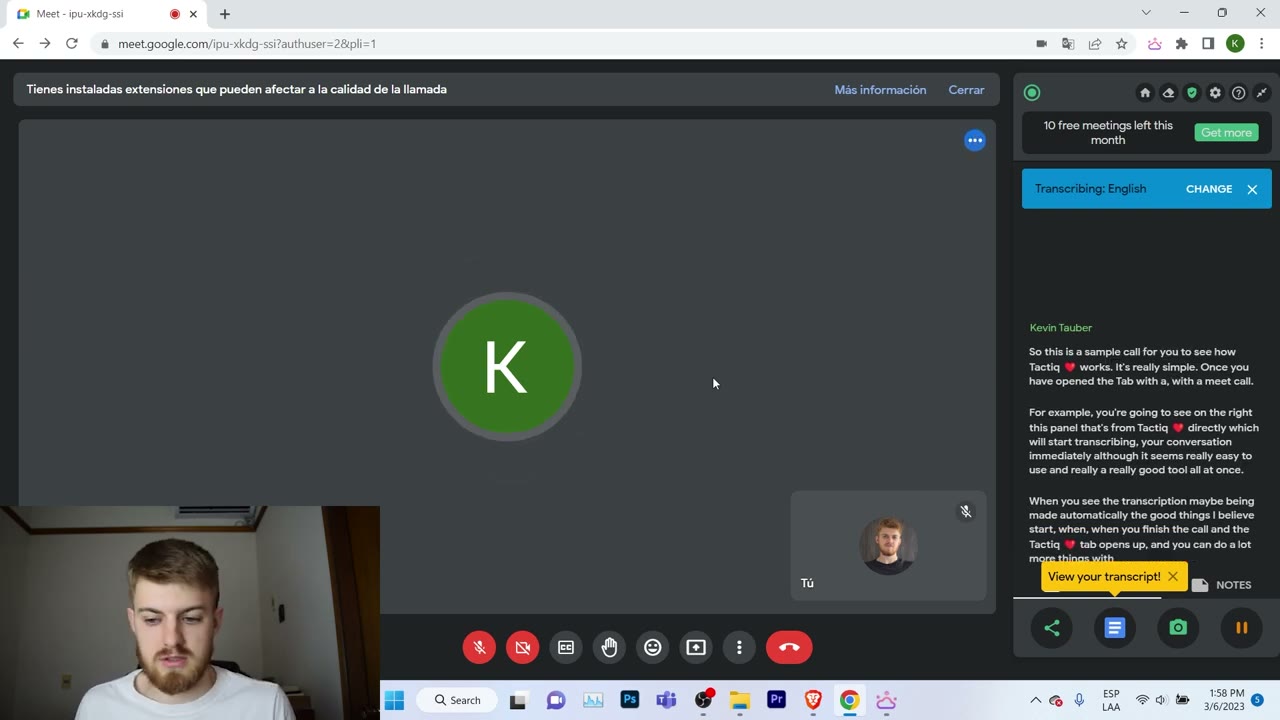
Task: Raise hand in the meeting
Action: point(609,647)
